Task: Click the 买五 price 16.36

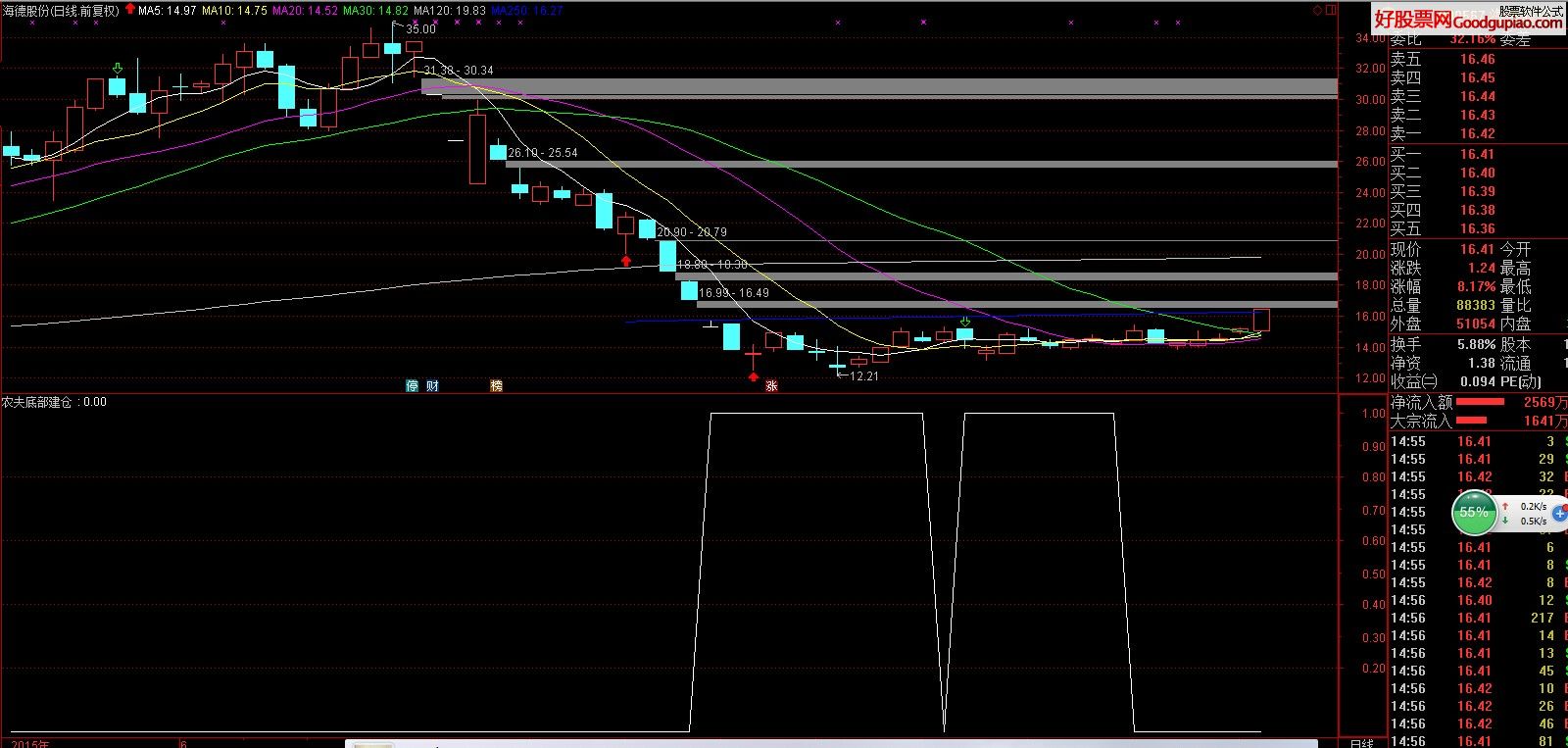Action: pos(1478,228)
